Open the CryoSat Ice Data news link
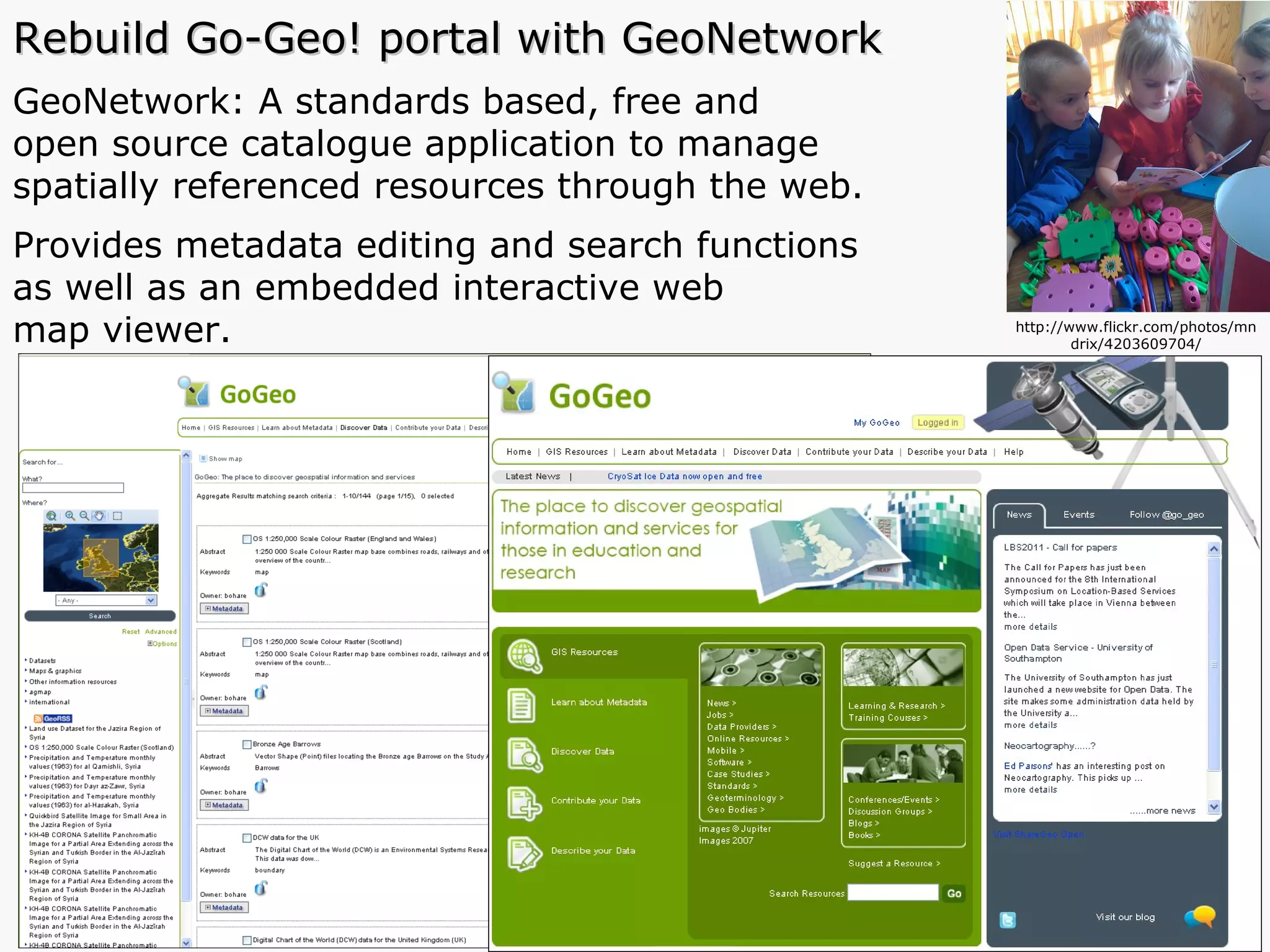This screenshot has width=1270, height=952. pos(685,477)
